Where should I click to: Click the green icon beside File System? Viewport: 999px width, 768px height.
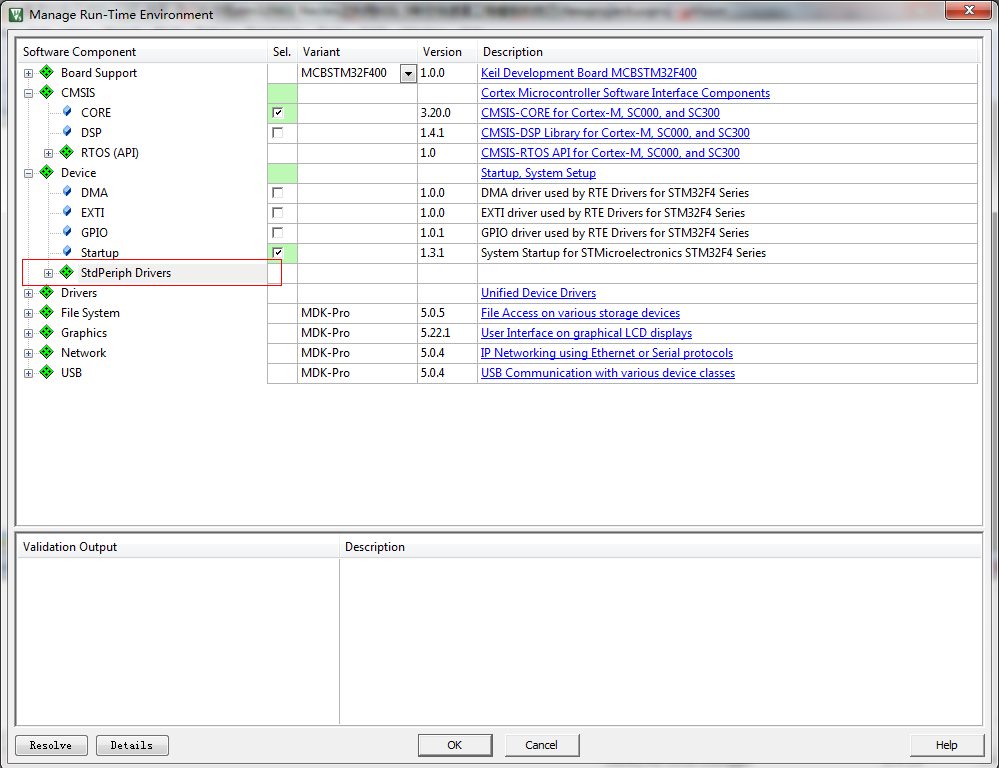click(46, 313)
